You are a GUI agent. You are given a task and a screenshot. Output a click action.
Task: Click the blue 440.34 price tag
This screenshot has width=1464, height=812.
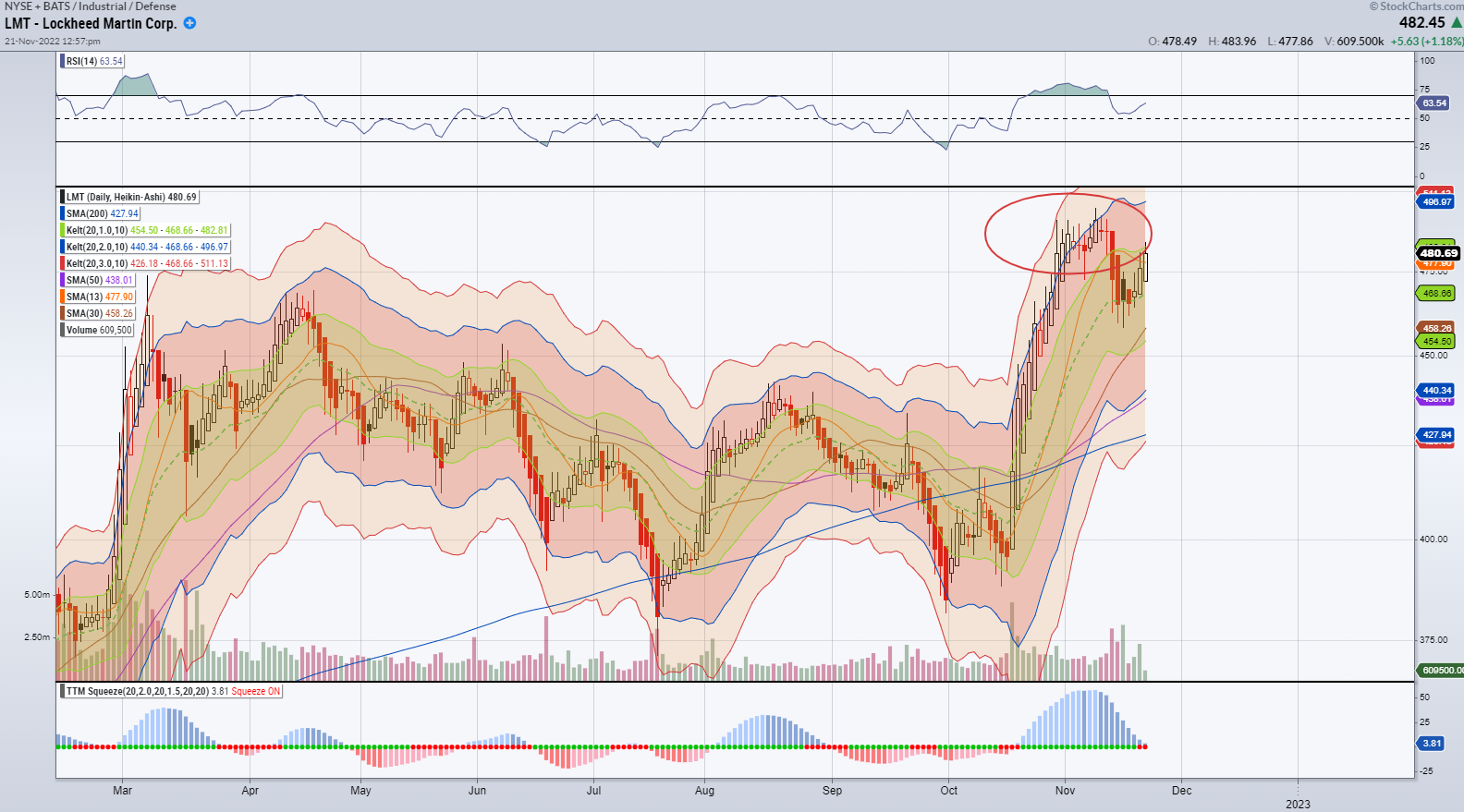(x=1436, y=391)
